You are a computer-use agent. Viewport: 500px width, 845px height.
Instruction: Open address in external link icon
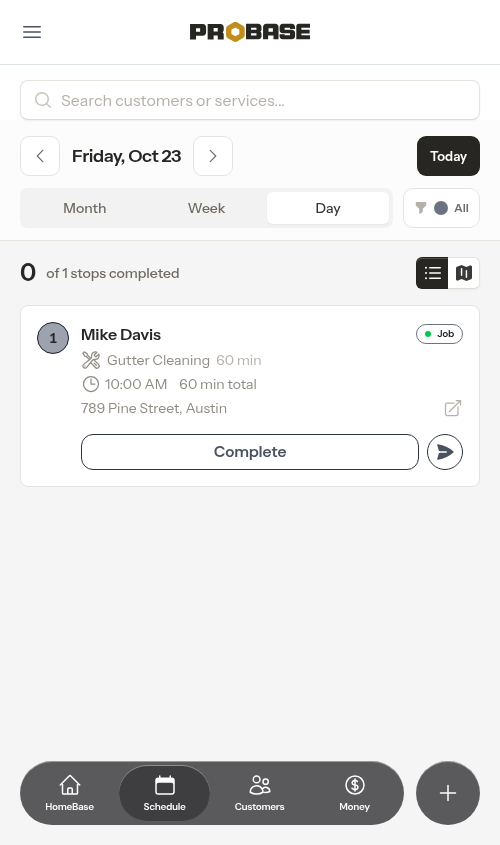(453, 408)
